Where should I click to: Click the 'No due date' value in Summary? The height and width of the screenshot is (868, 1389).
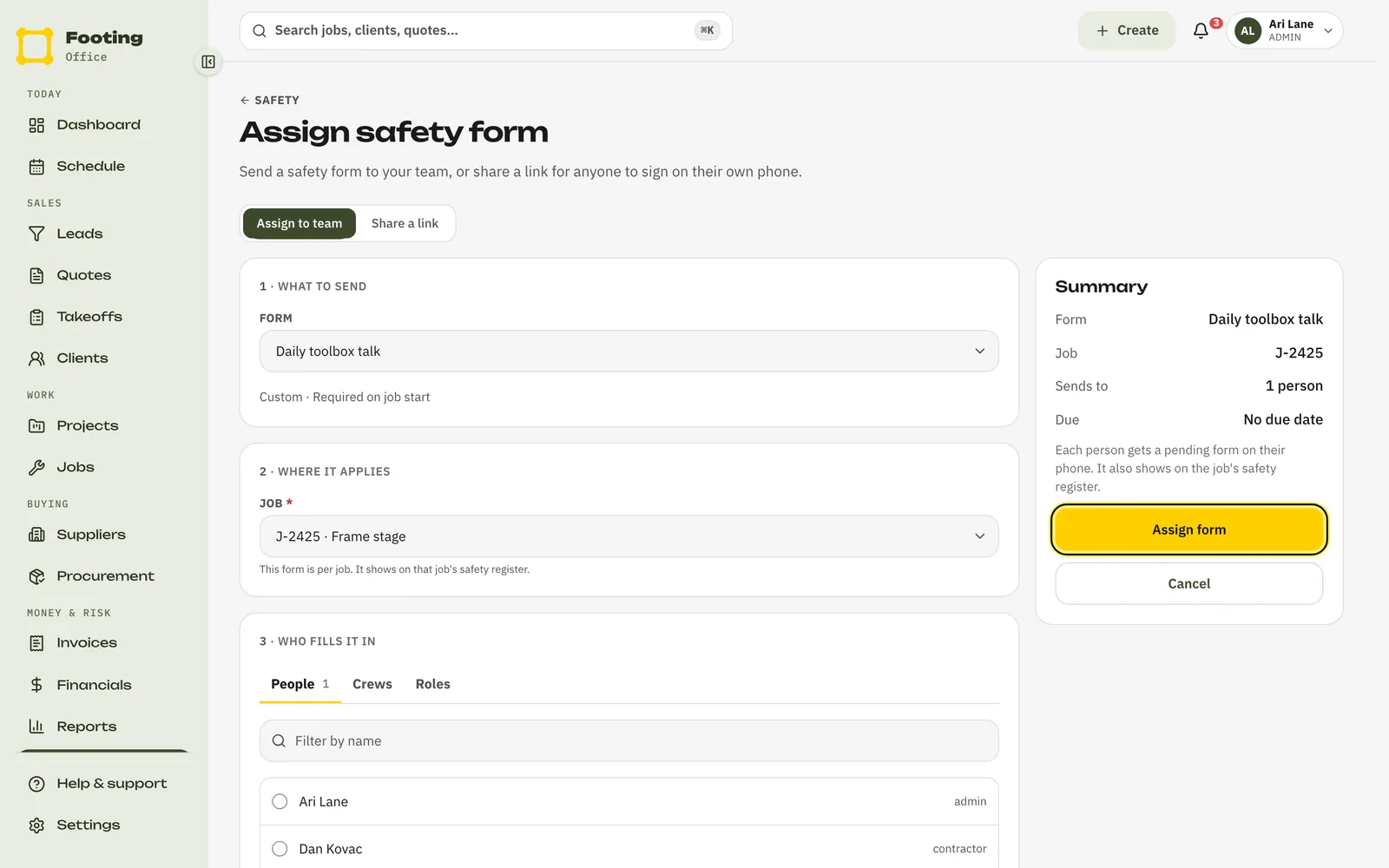coord(1283,420)
